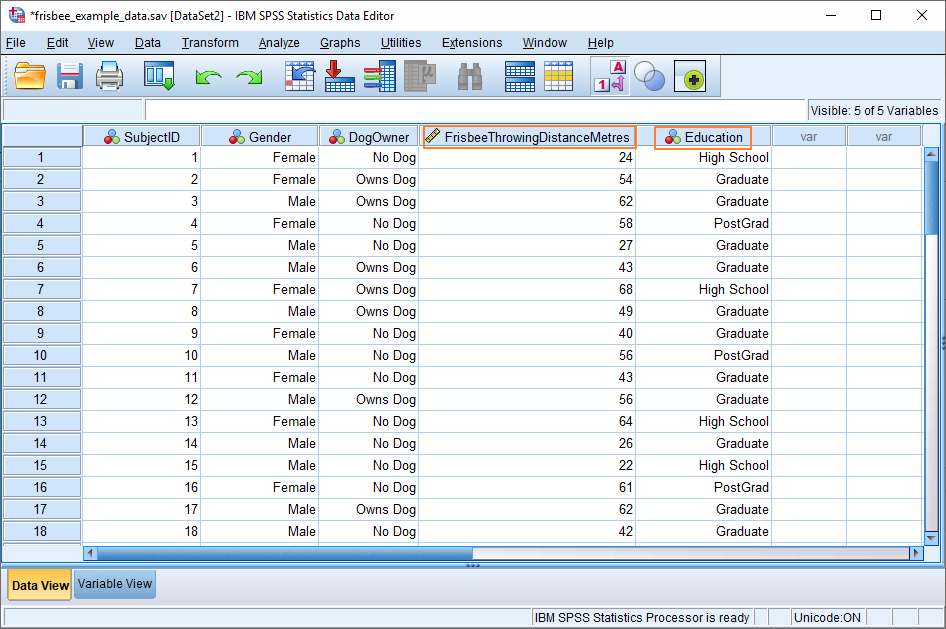The width and height of the screenshot is (946, 629).
Task: Click the cell editor input field
Action: pyautogui.click(x=475, y=110)
